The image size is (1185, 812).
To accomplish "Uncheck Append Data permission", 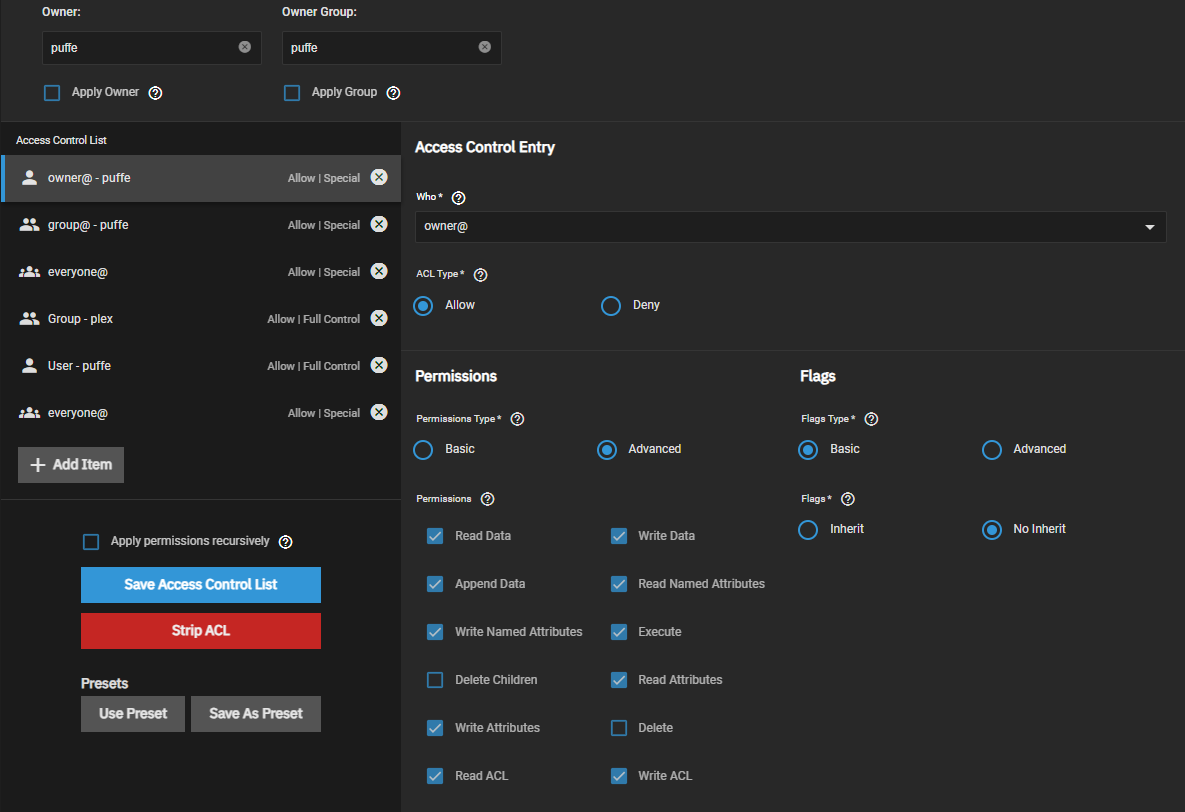I will (435, 584).
